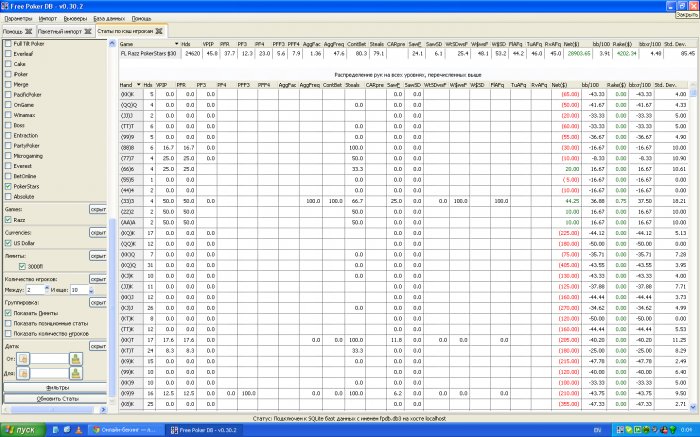Launch VLC from the quick launch bar
This screenshot has width=700, height=437.
tap(78, 430)
